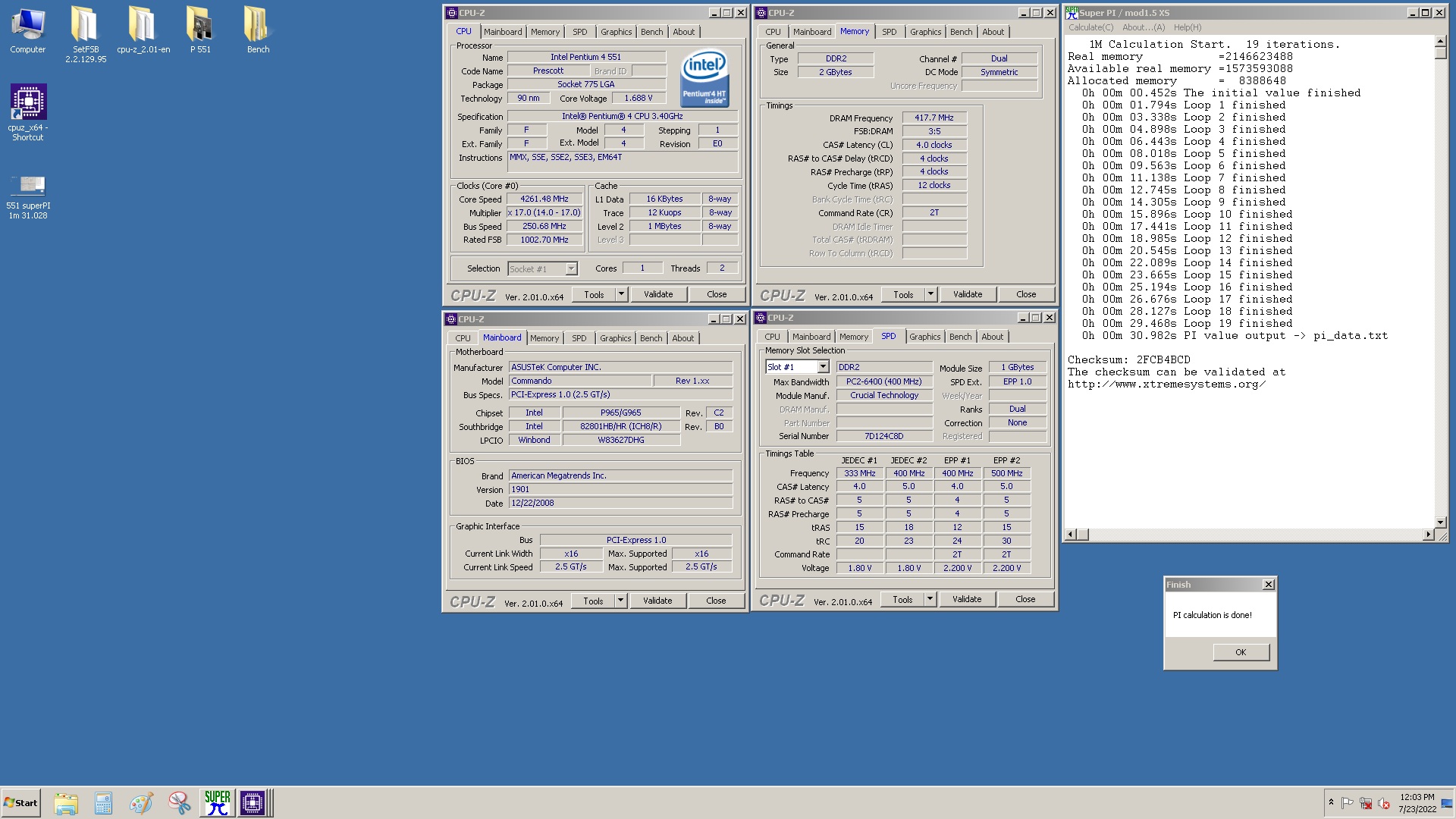Switch to About tab in SPD window
This screenshot has height=819, width=1456.
pyautogui.click(x=992, y=337)
